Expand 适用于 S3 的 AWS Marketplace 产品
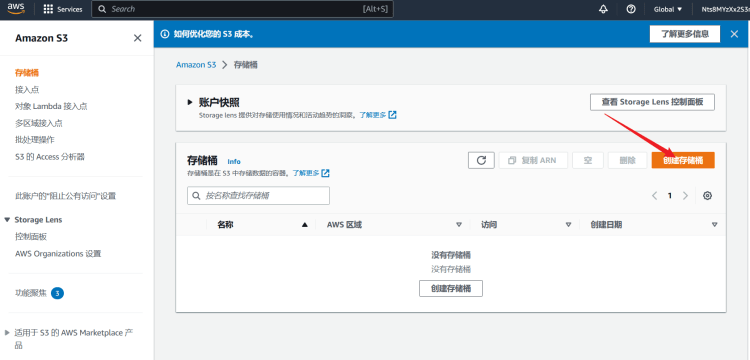 pos(7,332)
